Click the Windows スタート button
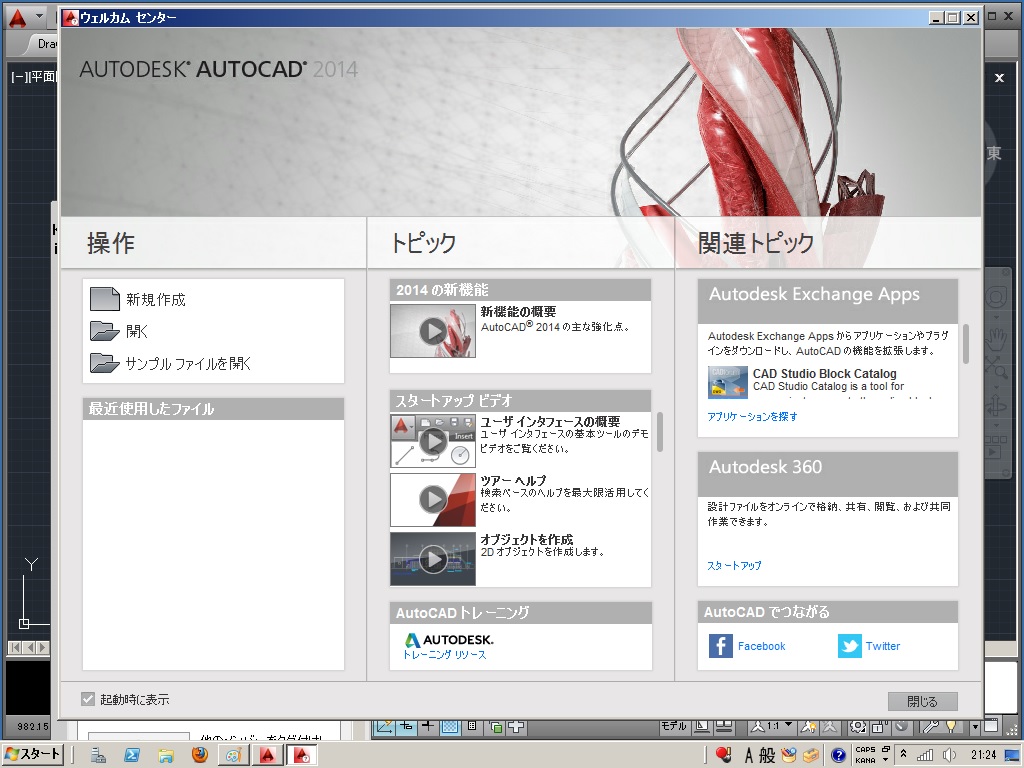 coord(33,755)
